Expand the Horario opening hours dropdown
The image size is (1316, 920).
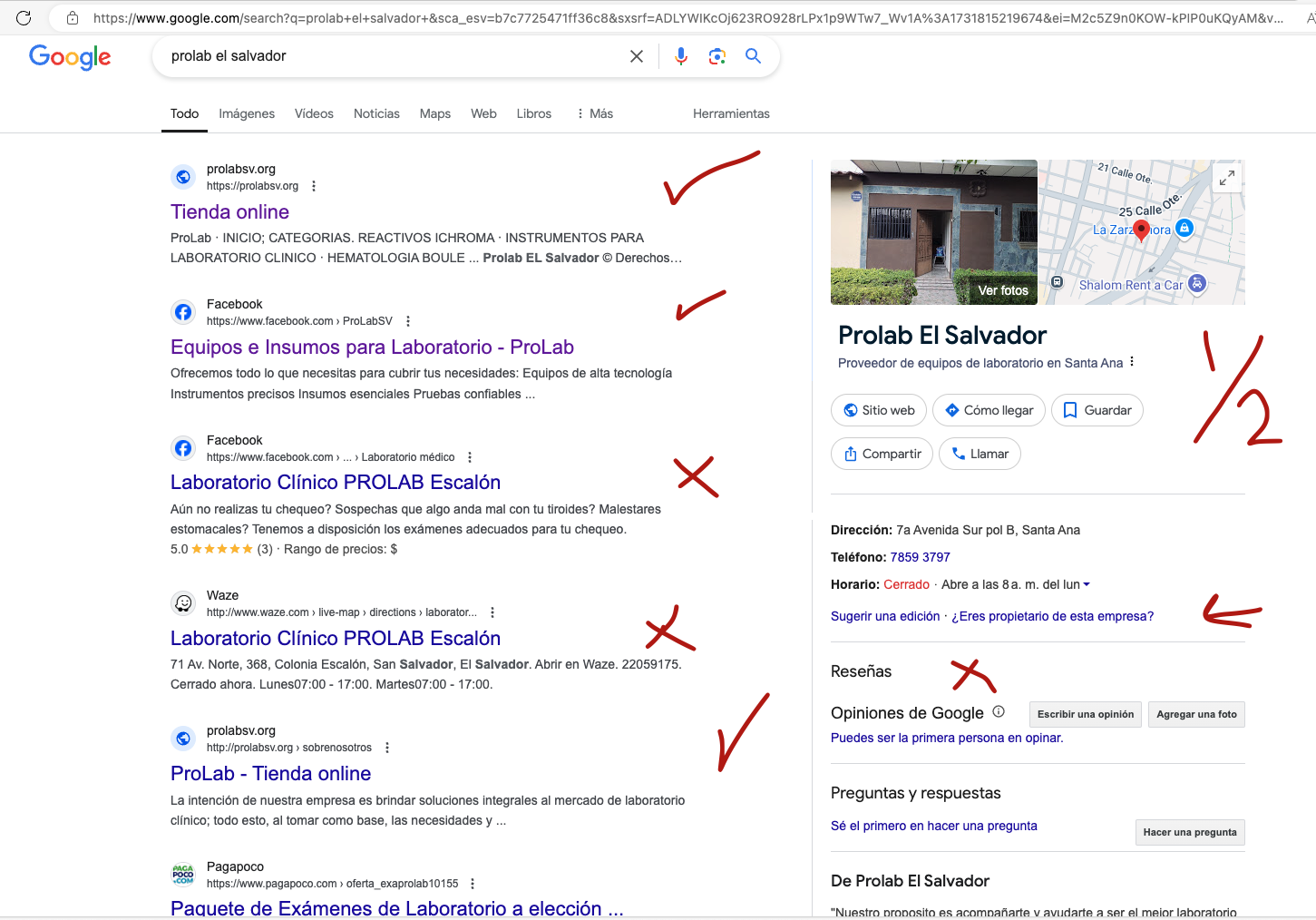click(1087, 585)
